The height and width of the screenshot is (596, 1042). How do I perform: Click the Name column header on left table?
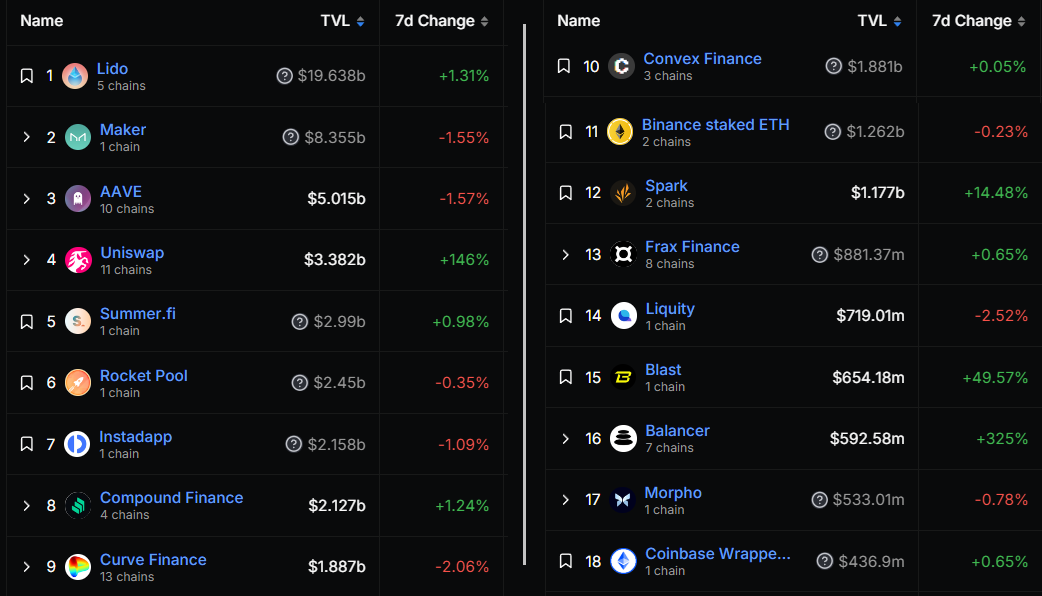pyautogui.click(x=42, y=21)
